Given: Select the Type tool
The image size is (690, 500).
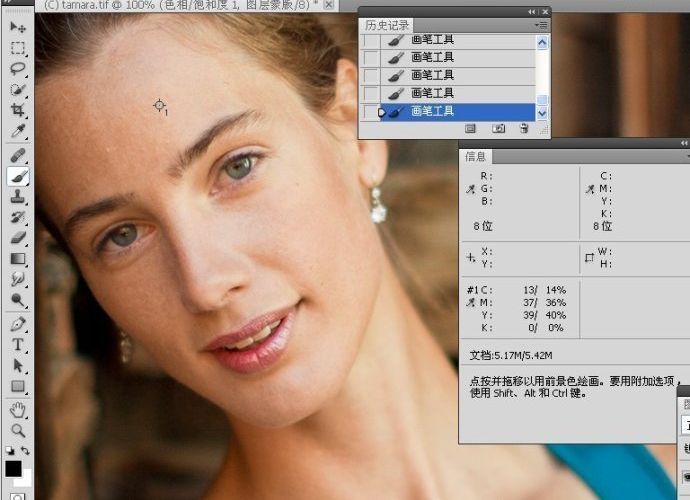Looking at the screenshot, I should [x=18, y=345].
